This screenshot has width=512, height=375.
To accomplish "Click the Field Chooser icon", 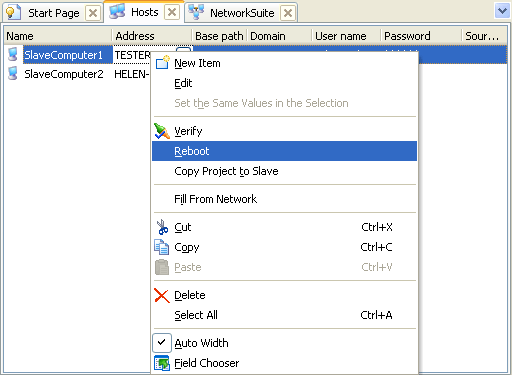I will (162, 363).
